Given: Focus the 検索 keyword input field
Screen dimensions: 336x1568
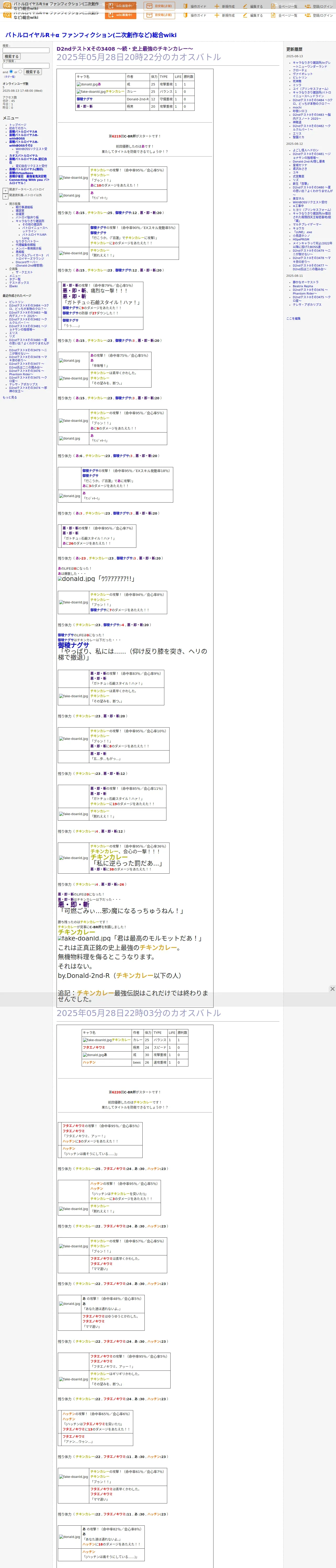Looking at the screenshot, I should pyautogui.click(x=26, y=50).
